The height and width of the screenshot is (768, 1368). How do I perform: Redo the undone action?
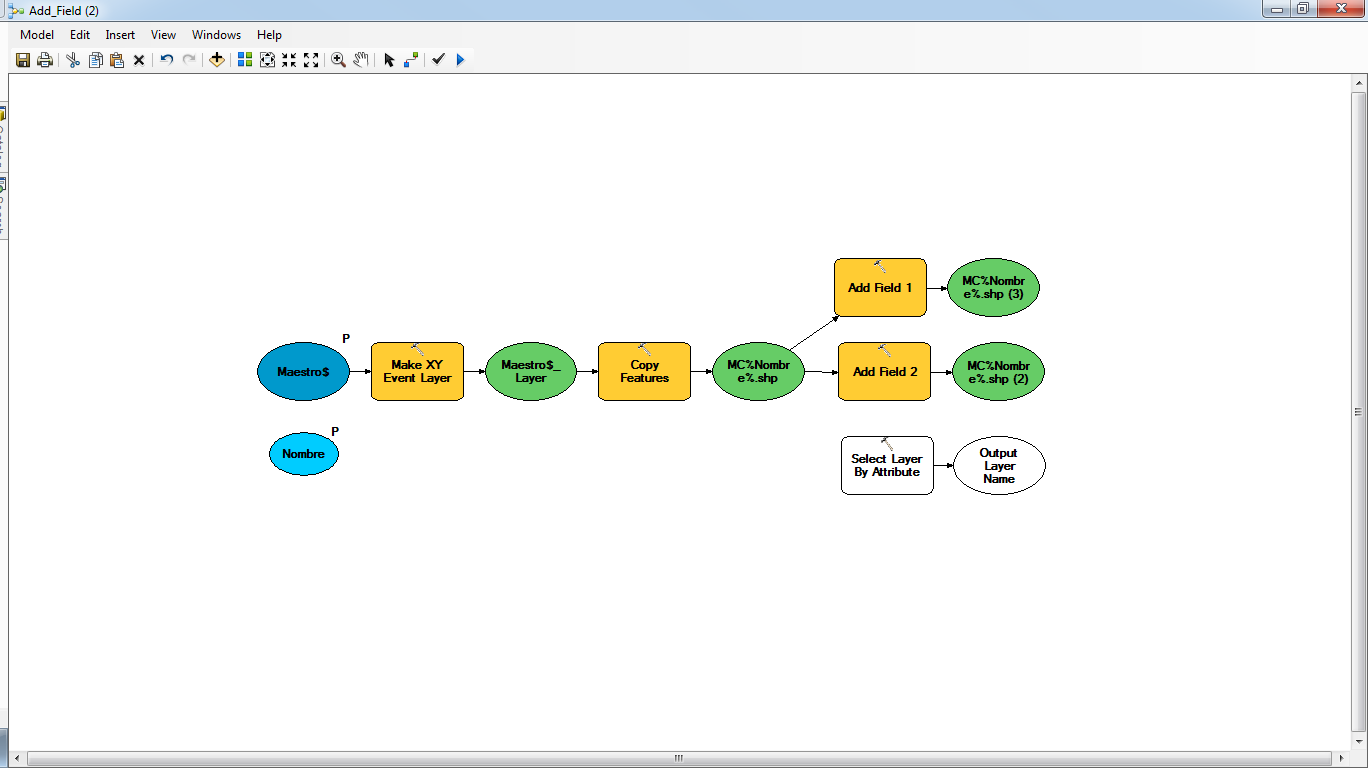tap(189, 60)
